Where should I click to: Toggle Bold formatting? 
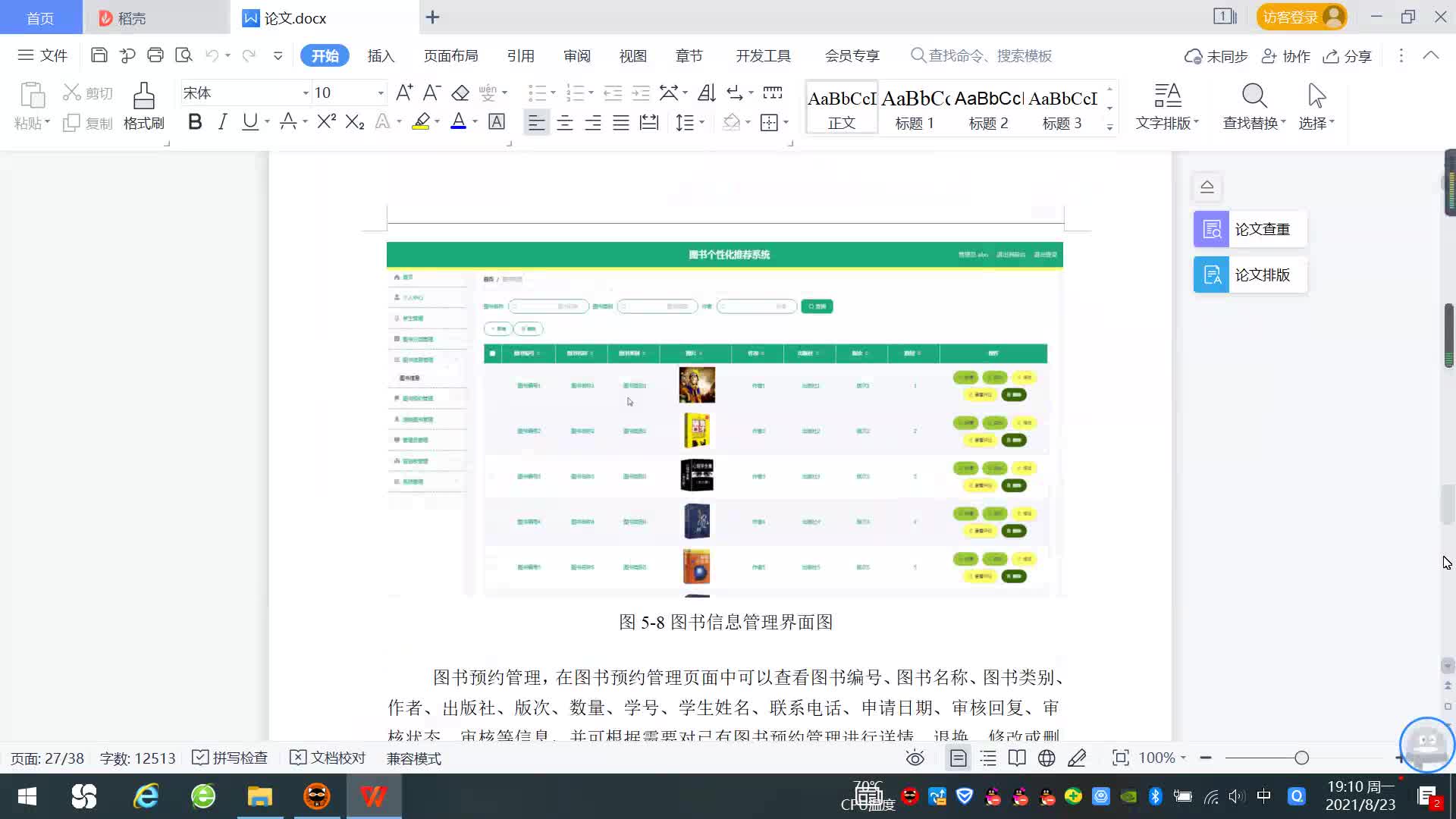point(195,121)
